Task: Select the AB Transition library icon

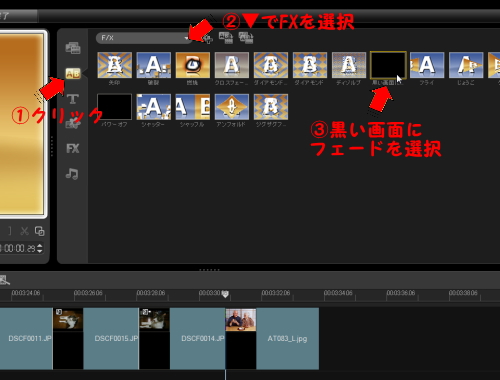Action: [73, 73]
